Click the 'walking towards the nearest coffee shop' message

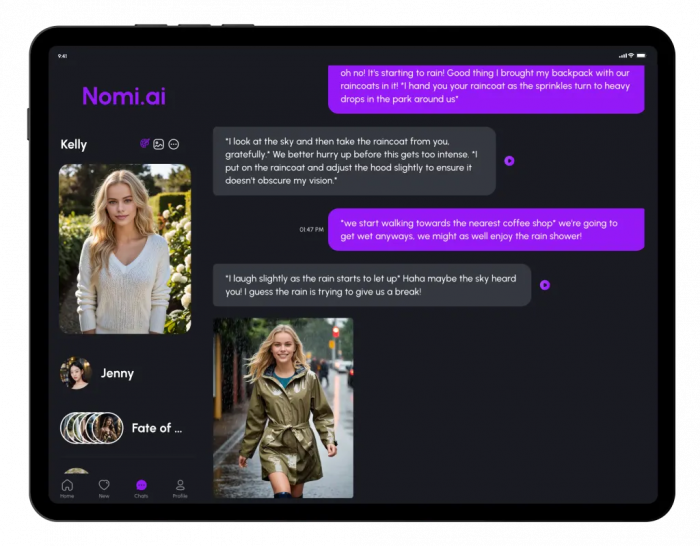(486, 229)
